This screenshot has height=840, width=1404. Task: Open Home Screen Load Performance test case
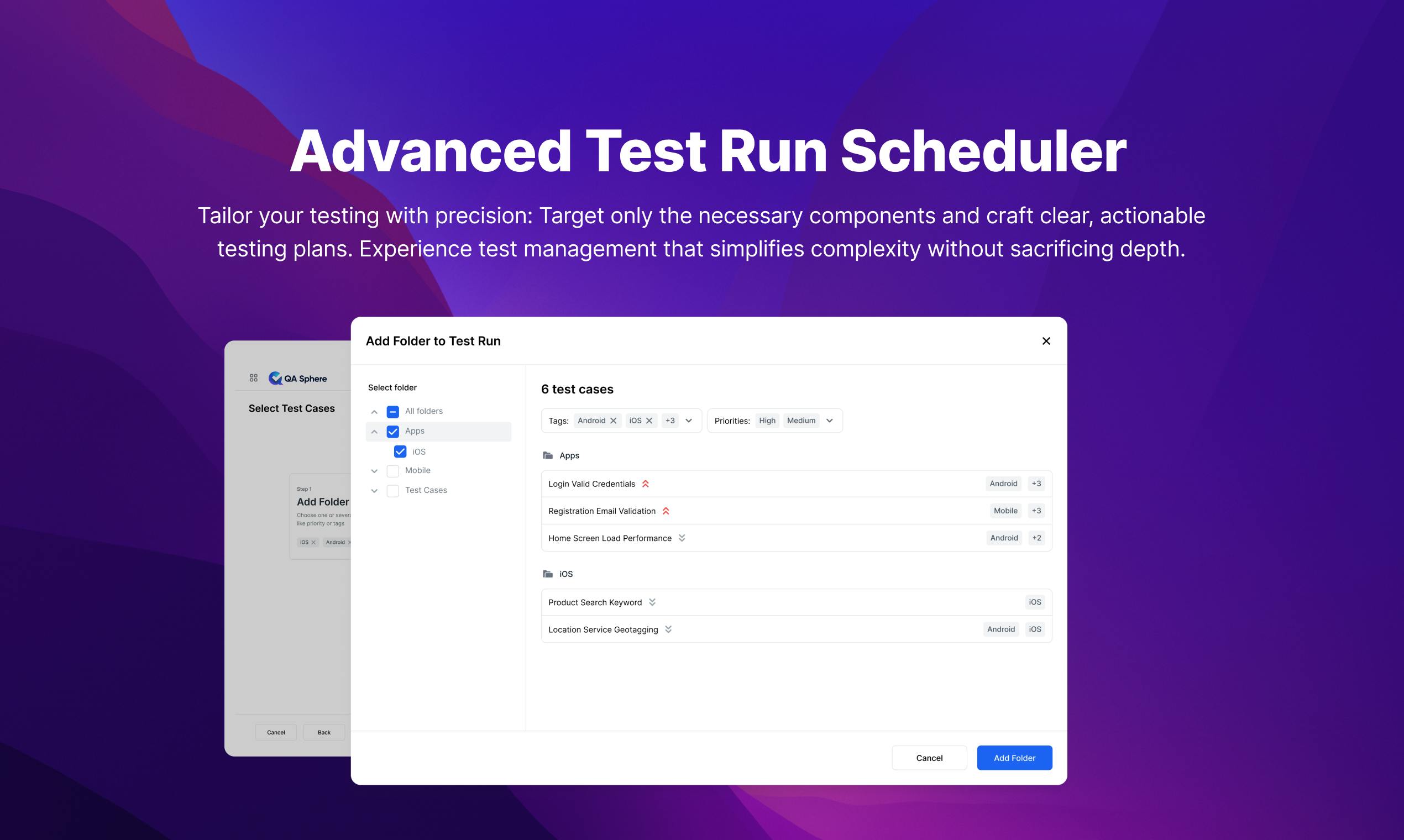(797, 538)
